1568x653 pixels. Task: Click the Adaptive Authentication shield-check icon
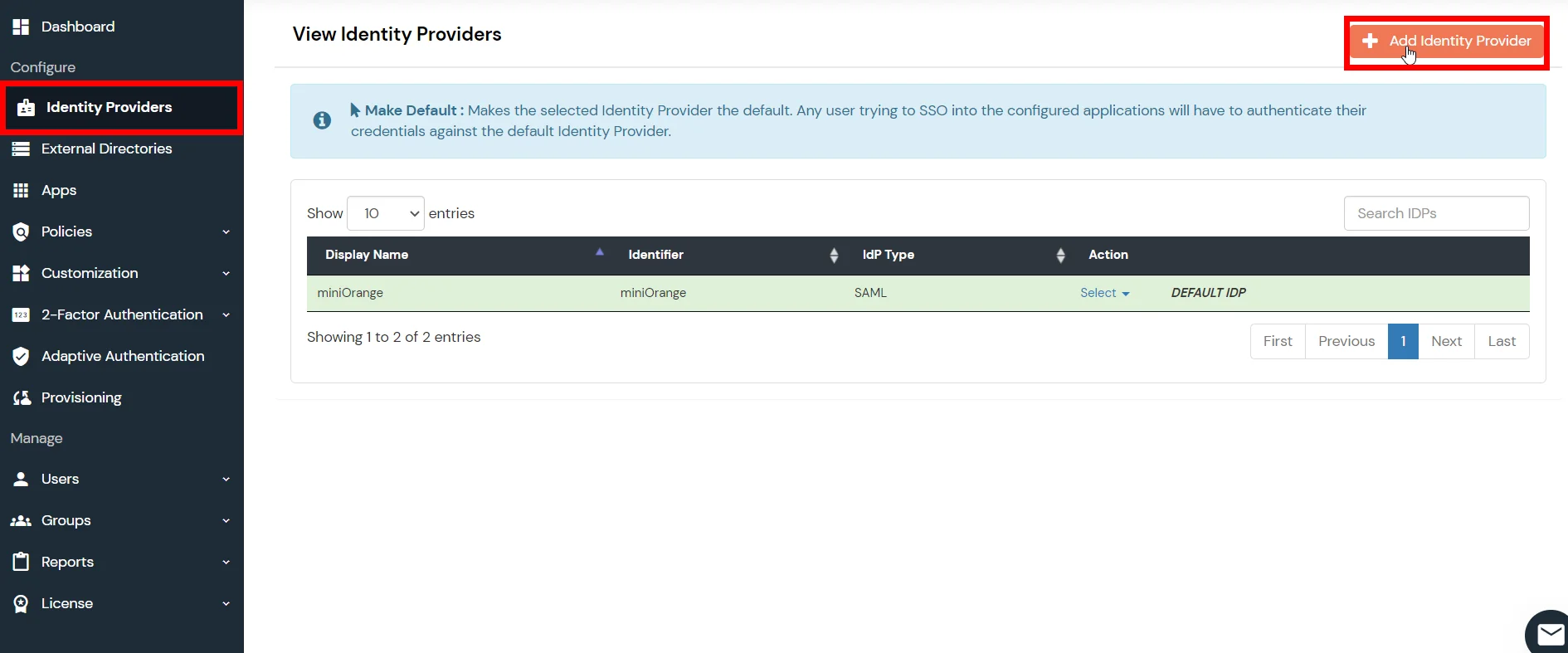21,356
